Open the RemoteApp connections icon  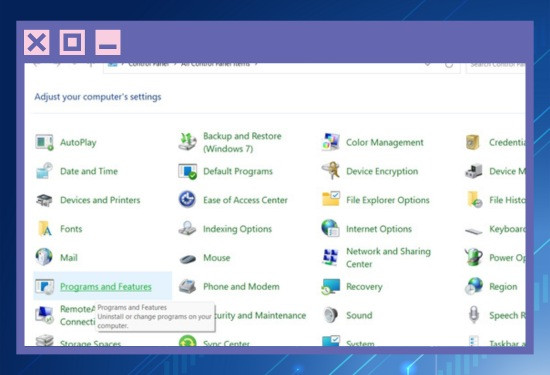[44, 315]
